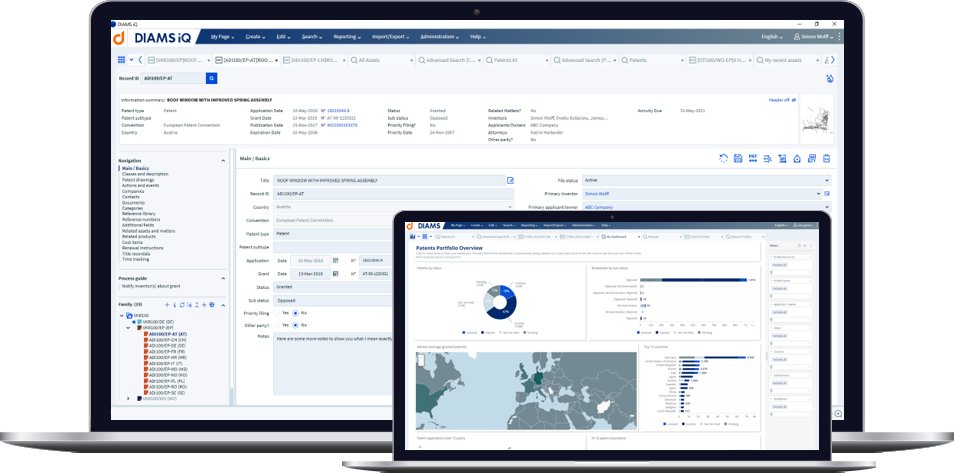This screenshot has width=954, height=474.
Task: Select No for Other party
Action: (296, 325)
